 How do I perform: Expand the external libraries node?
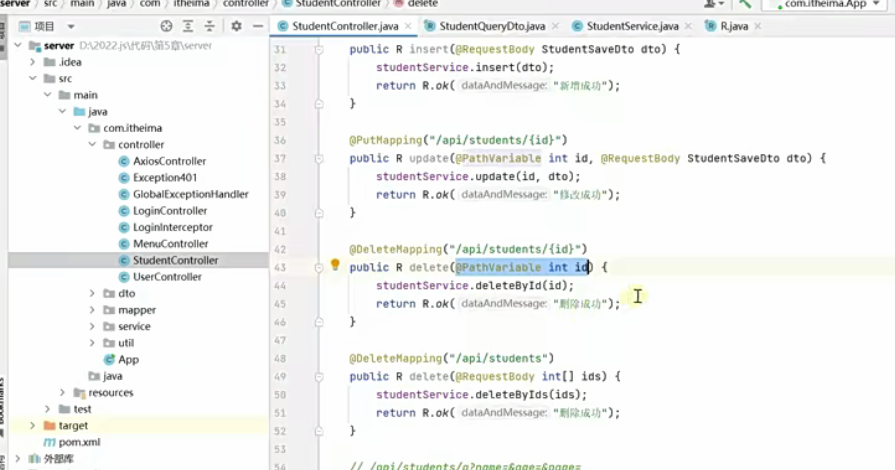[x=18, y=459]
